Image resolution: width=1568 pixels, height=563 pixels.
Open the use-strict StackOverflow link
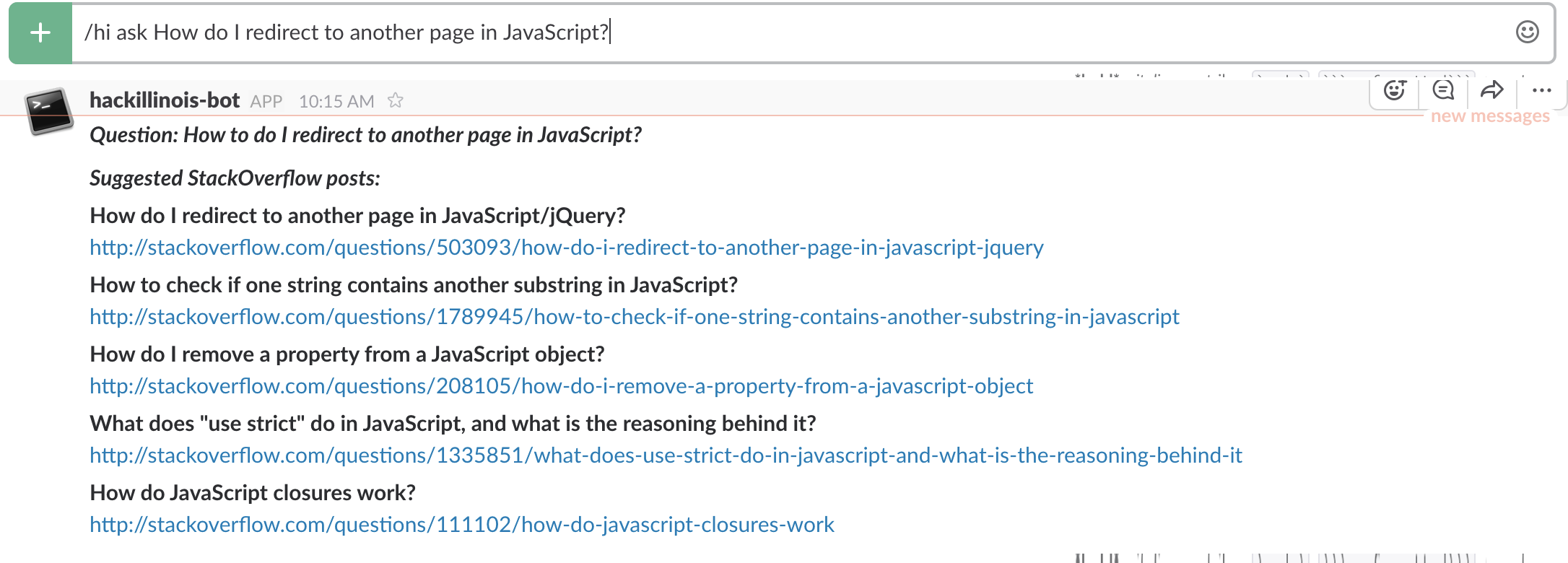click(x=666, y=455)
